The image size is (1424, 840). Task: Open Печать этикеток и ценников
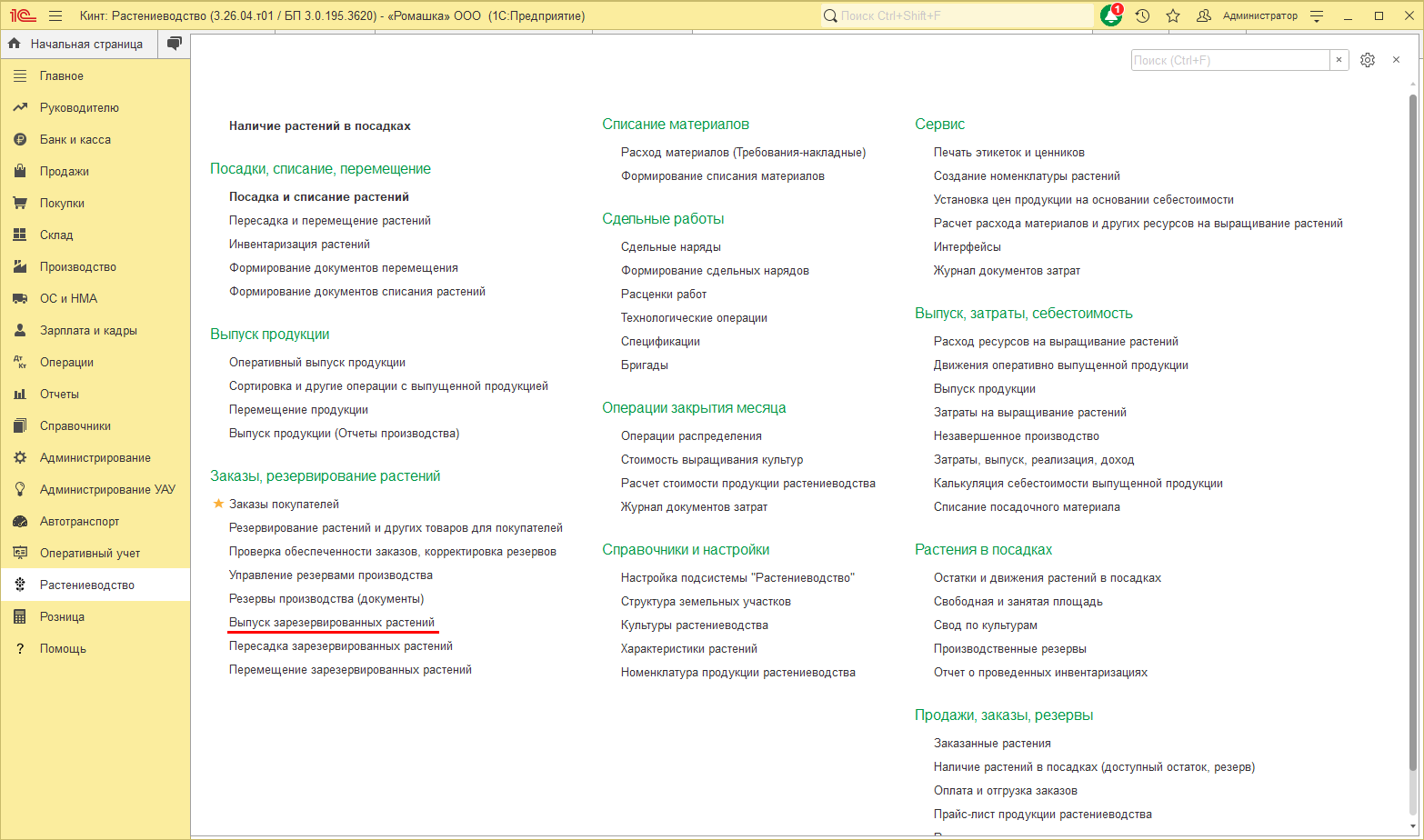1009,153
